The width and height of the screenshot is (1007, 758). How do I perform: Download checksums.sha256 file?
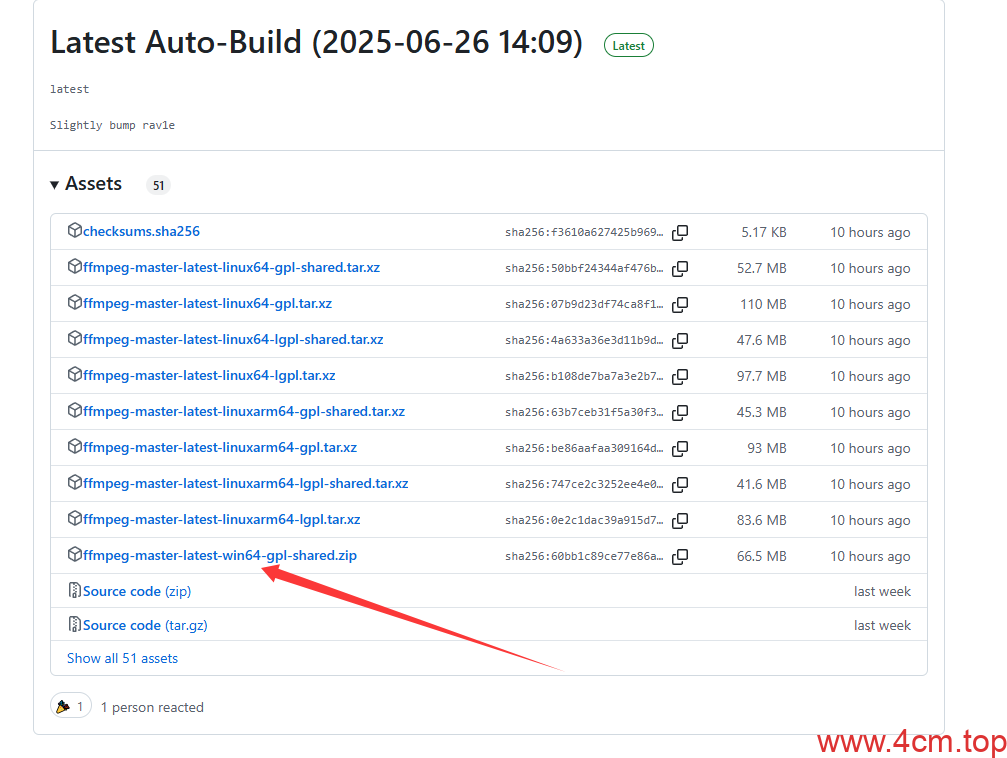point(141,231)
